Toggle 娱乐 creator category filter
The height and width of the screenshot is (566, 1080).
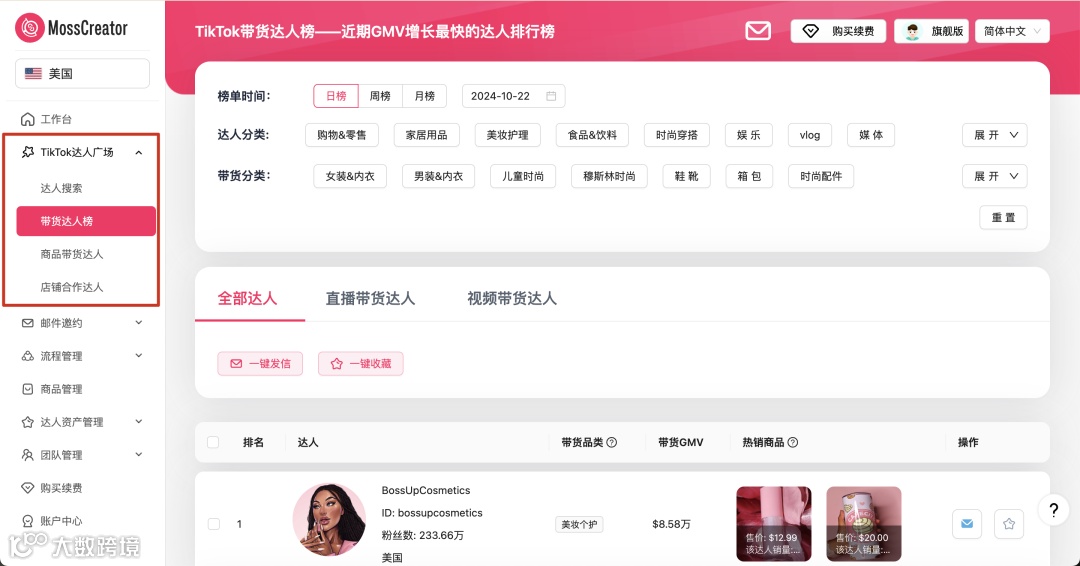coord(749,135)
